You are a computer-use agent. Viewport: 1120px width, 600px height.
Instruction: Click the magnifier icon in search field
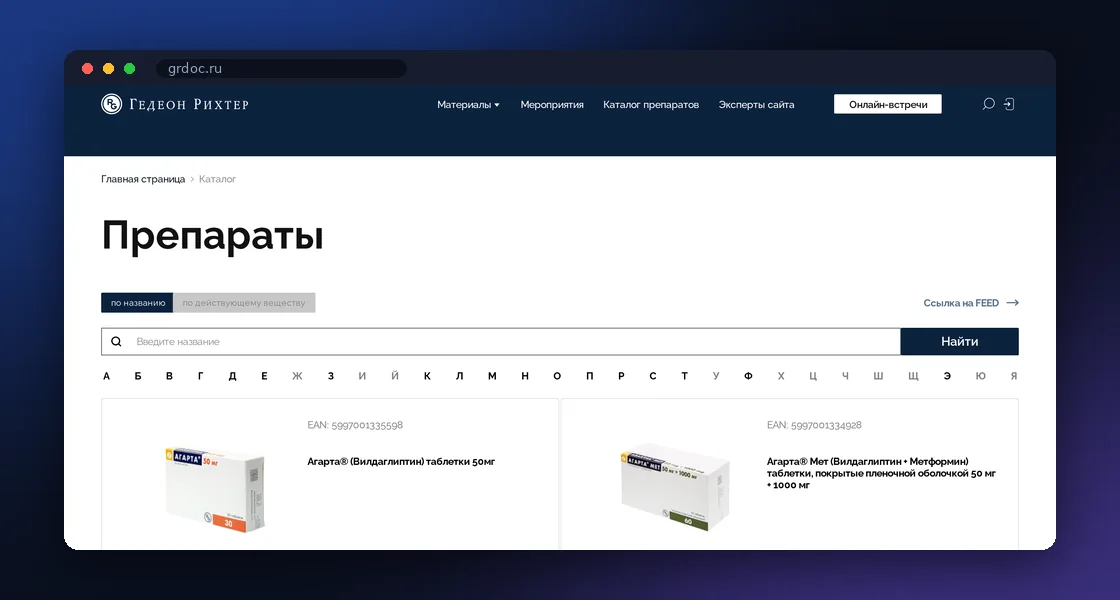pyautogui.click(x=116, y=341)
